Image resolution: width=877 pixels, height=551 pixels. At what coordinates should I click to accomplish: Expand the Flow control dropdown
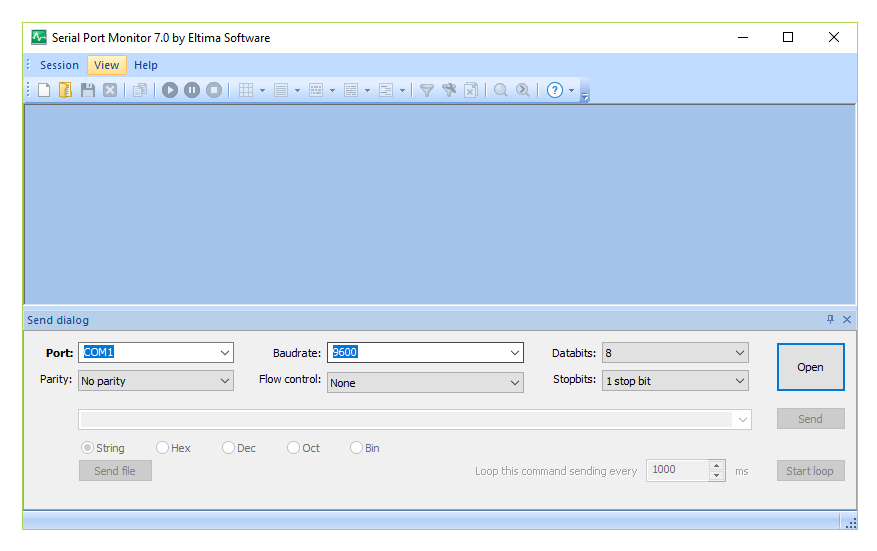coord(515,383)
